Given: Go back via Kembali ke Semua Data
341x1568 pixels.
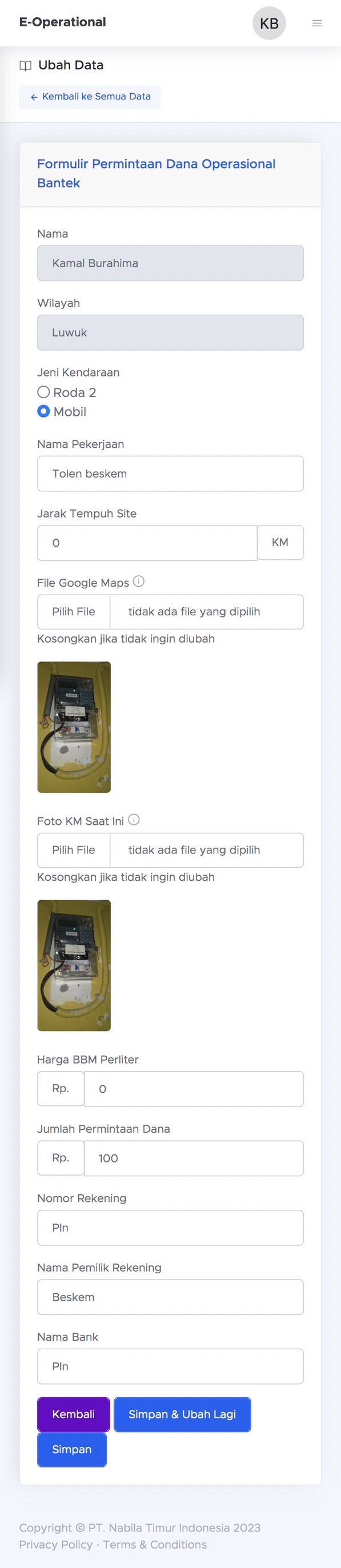Looking at the screenshot, I should coord(90,97).
